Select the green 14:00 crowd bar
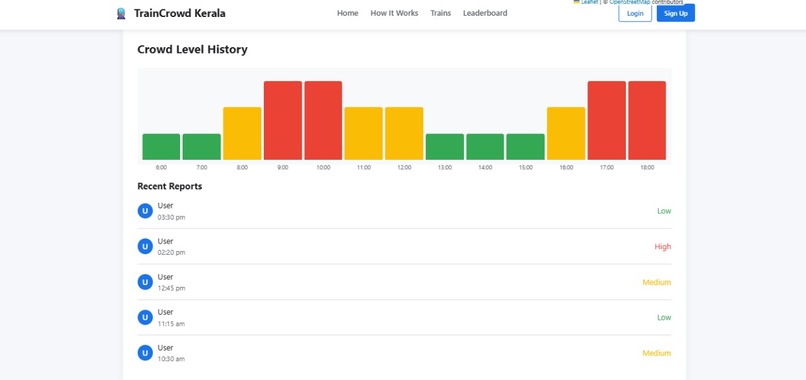 485,147
